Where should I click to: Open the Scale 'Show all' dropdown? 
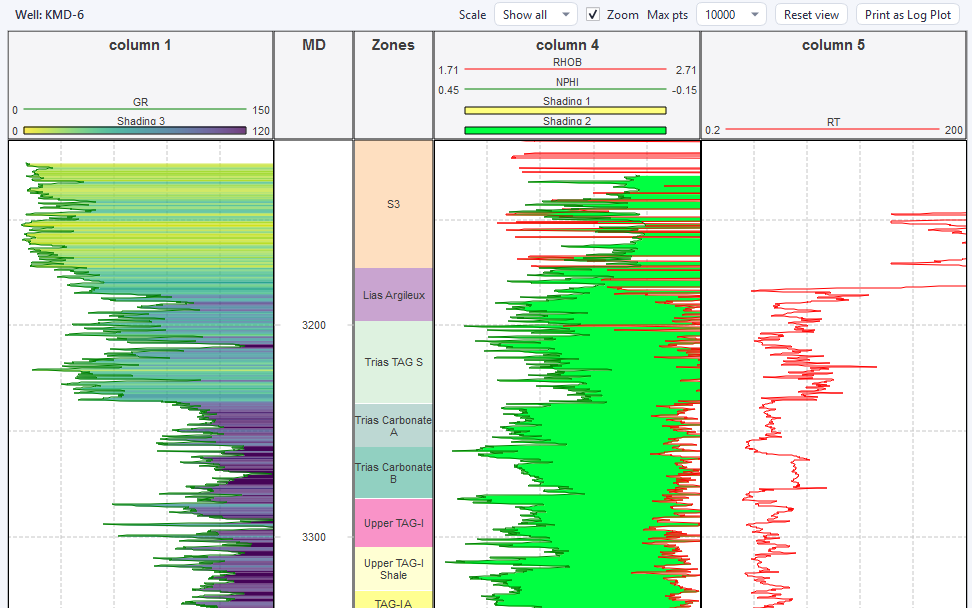pyautogui.click(x=535, y=14)
